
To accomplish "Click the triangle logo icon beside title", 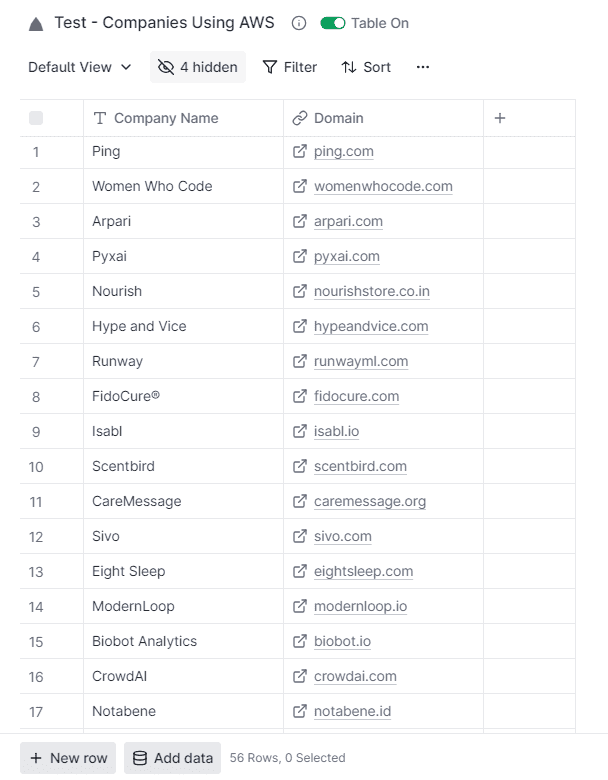I will click(36, 24).
